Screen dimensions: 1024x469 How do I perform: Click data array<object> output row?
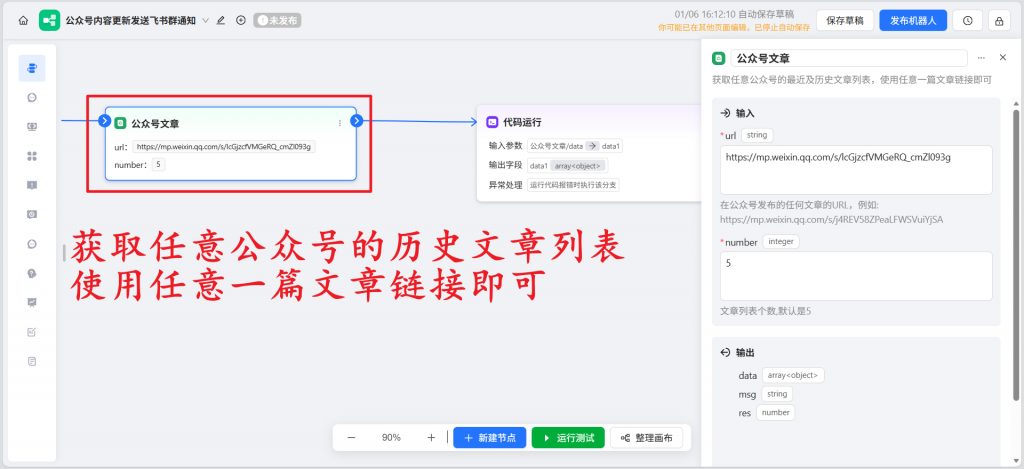[782, 376]
